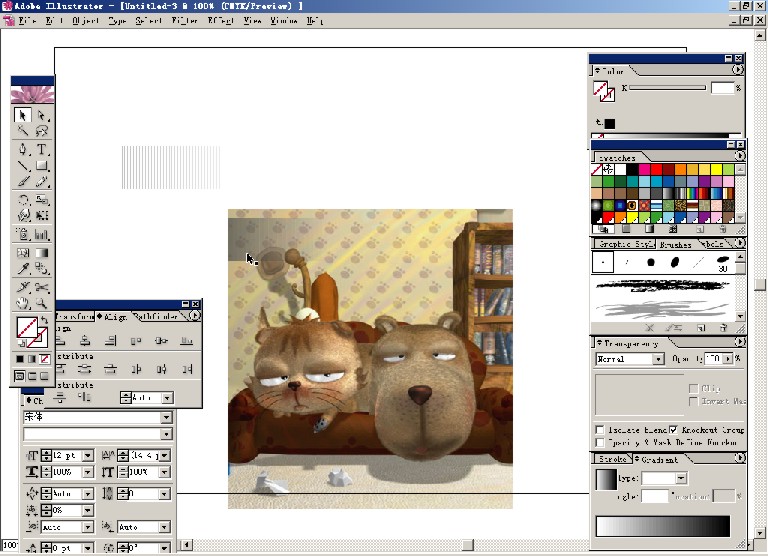Click the gradient Angle input field

[x=655, y=496]
